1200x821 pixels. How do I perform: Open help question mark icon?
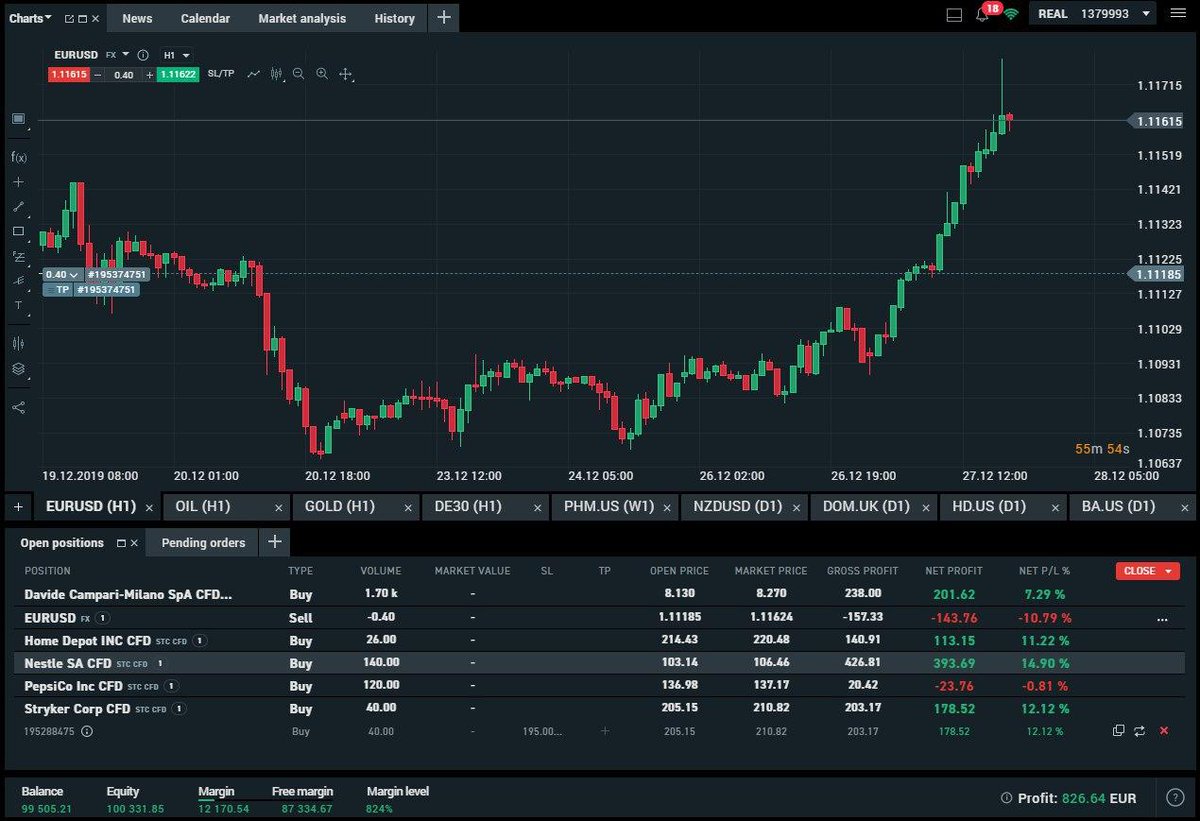click(x=1176, y=798)
